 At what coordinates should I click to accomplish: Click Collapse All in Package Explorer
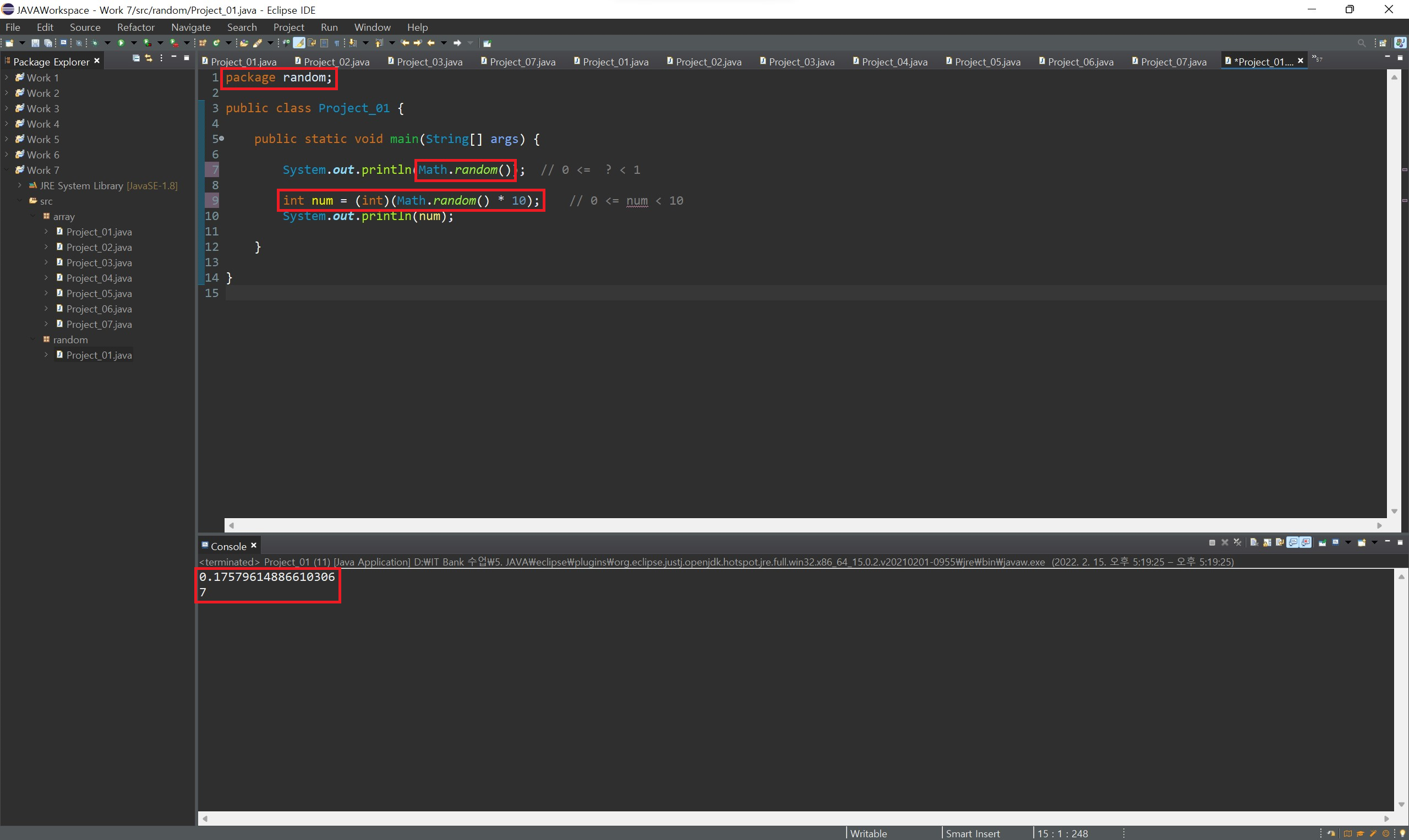[136, 58]
